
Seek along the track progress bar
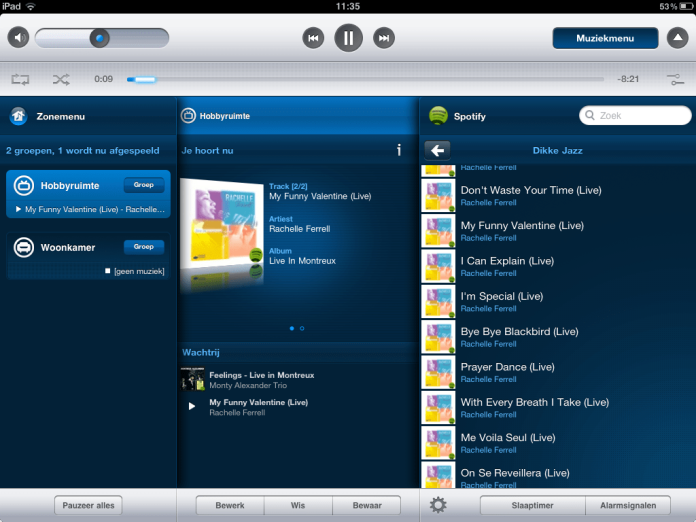tap(365, 79)
